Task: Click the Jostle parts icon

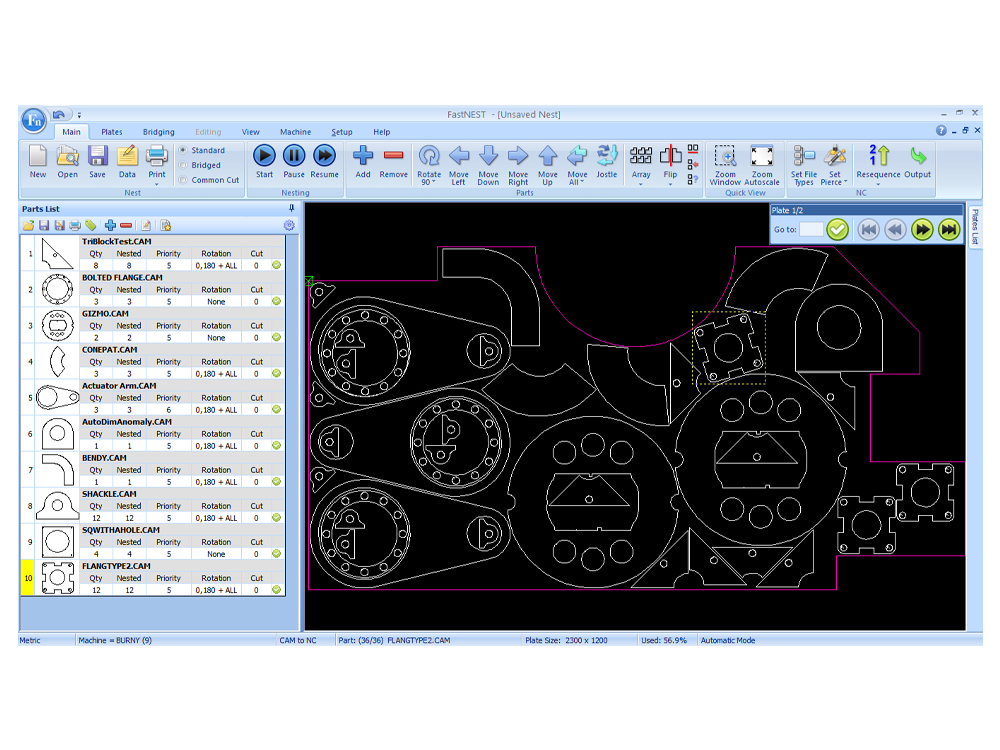Action: pyautogui.click(x=607, y=156)
